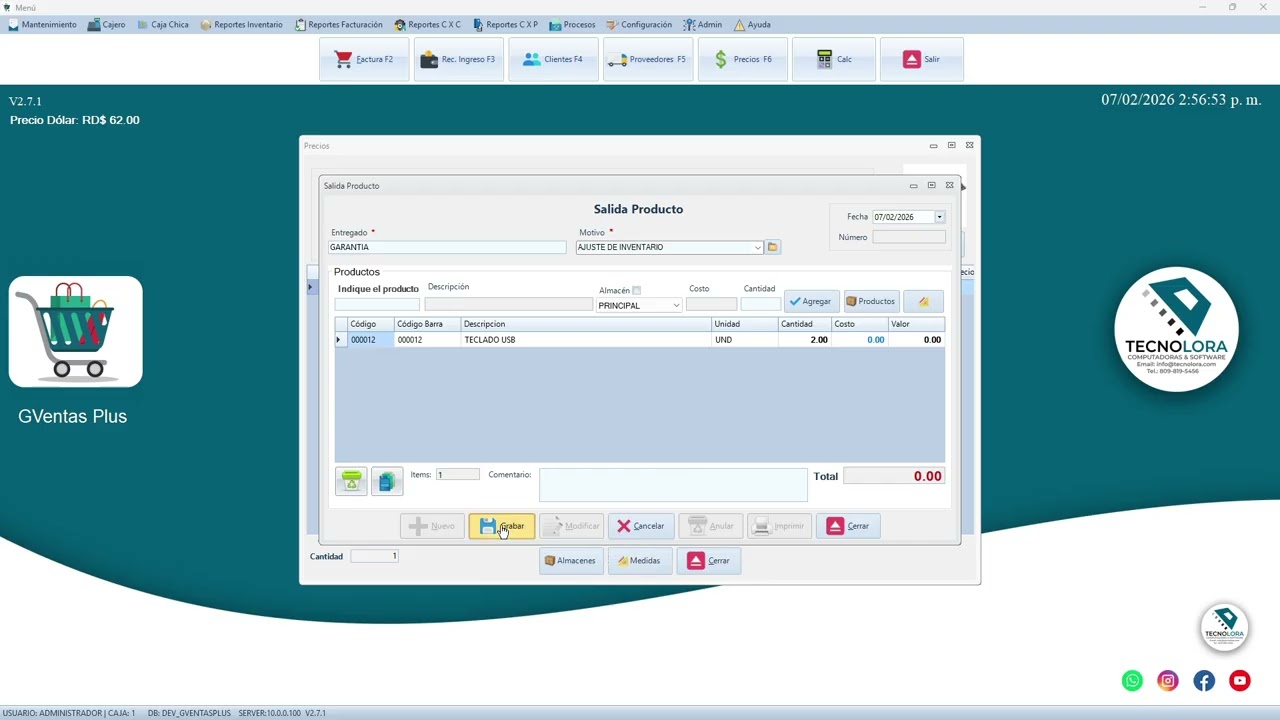Click the Agregar product button

[x=811, y=301]
